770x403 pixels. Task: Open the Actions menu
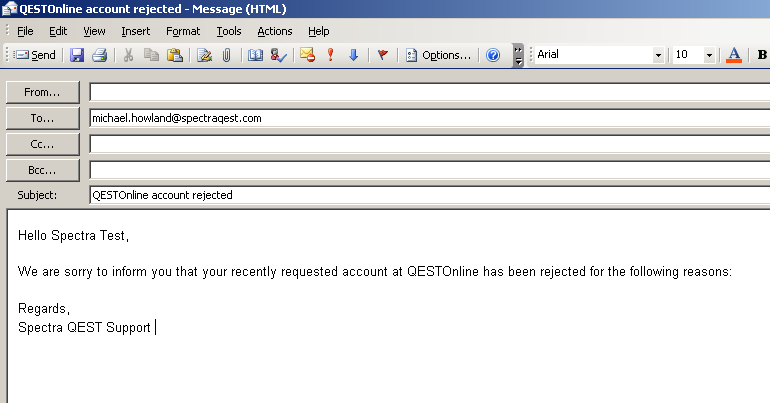(x=275, y=31)
